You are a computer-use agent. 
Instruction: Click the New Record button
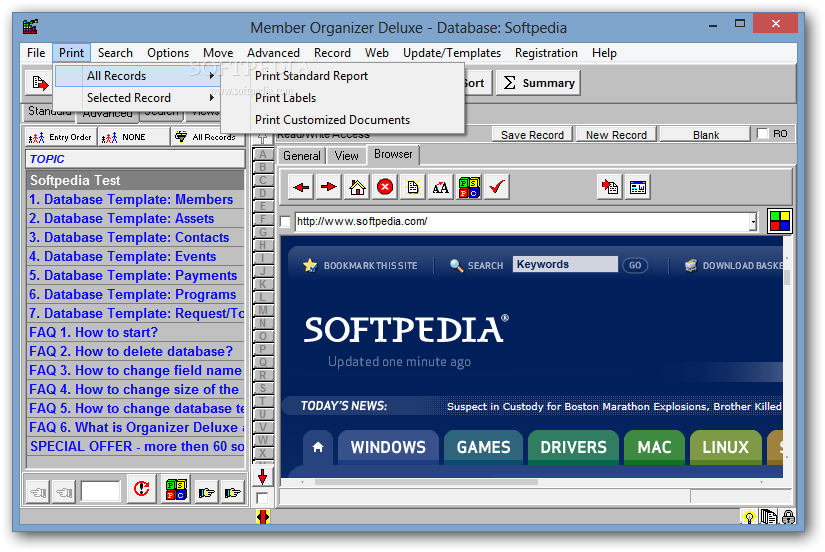point(616,135)
